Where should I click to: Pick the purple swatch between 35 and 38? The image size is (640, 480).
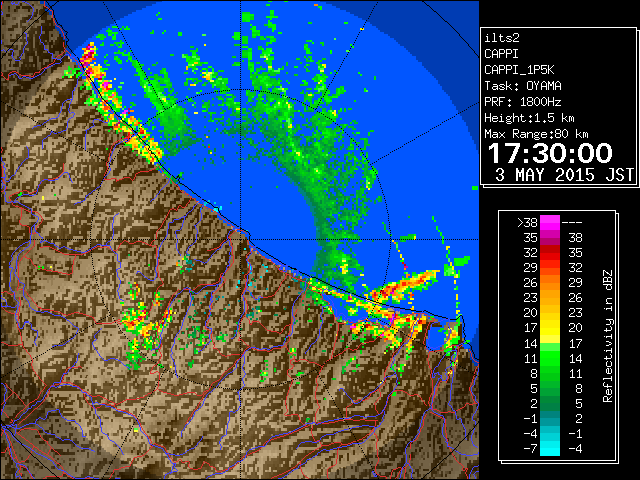tap(550, 238)
